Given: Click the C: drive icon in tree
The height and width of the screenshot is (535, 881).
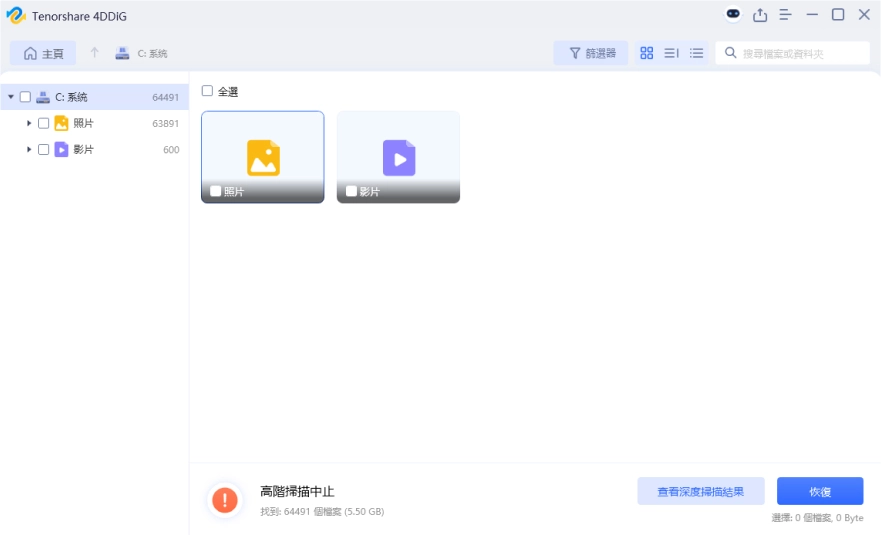Looking at the screenshot, I should (x=43, y=97).
